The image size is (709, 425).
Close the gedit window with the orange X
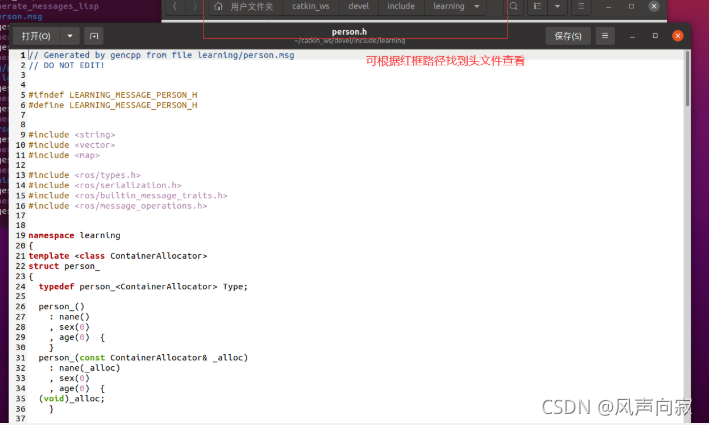[677, 36]
